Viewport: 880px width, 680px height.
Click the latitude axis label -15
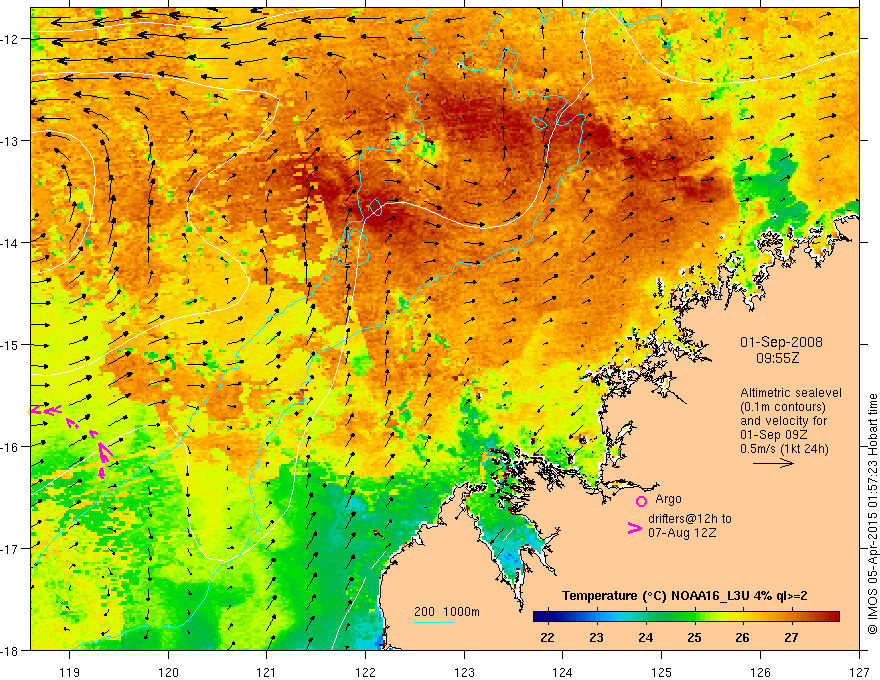(x=11, y=345)
